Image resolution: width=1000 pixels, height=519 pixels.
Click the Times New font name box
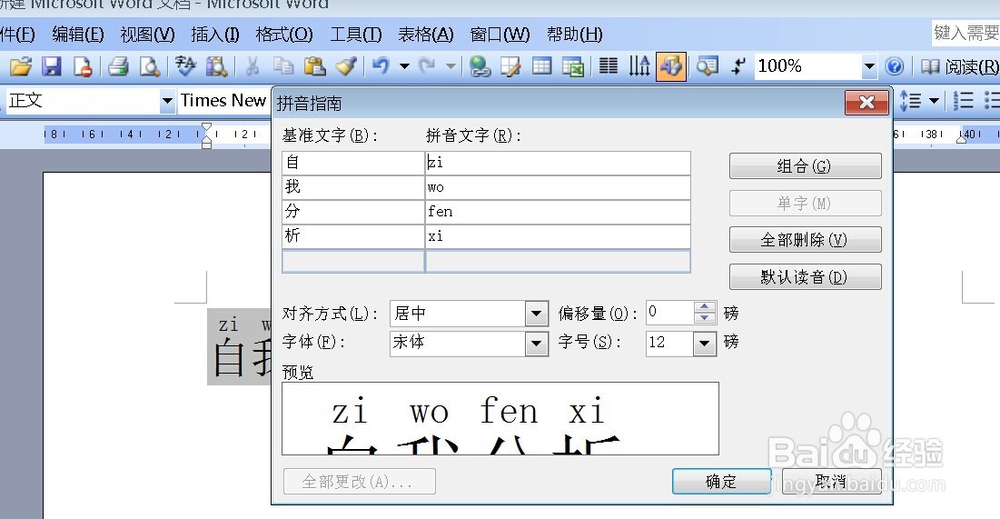coord(224,101)
